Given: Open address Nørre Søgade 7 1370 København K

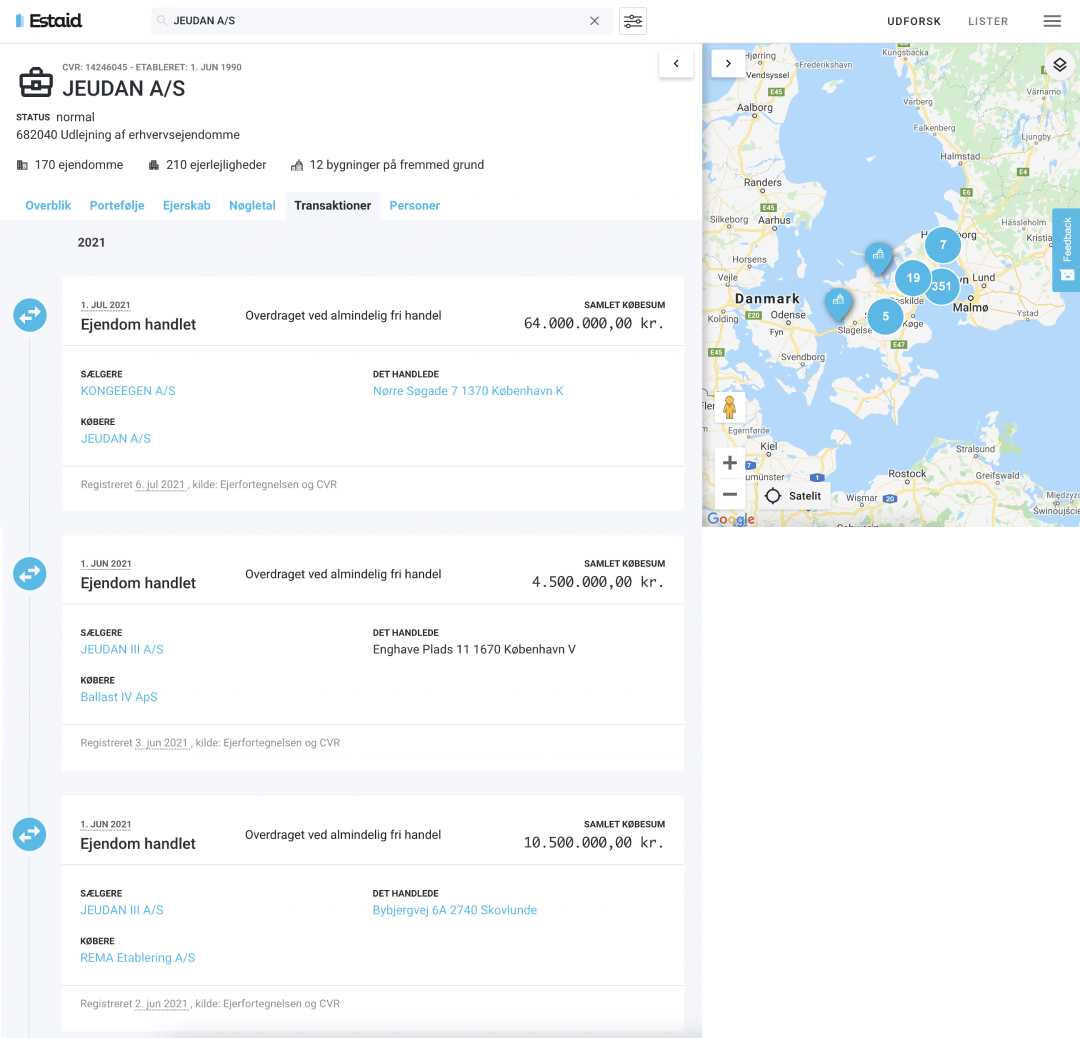Looking at the screenshot, I should coord(468,391).
